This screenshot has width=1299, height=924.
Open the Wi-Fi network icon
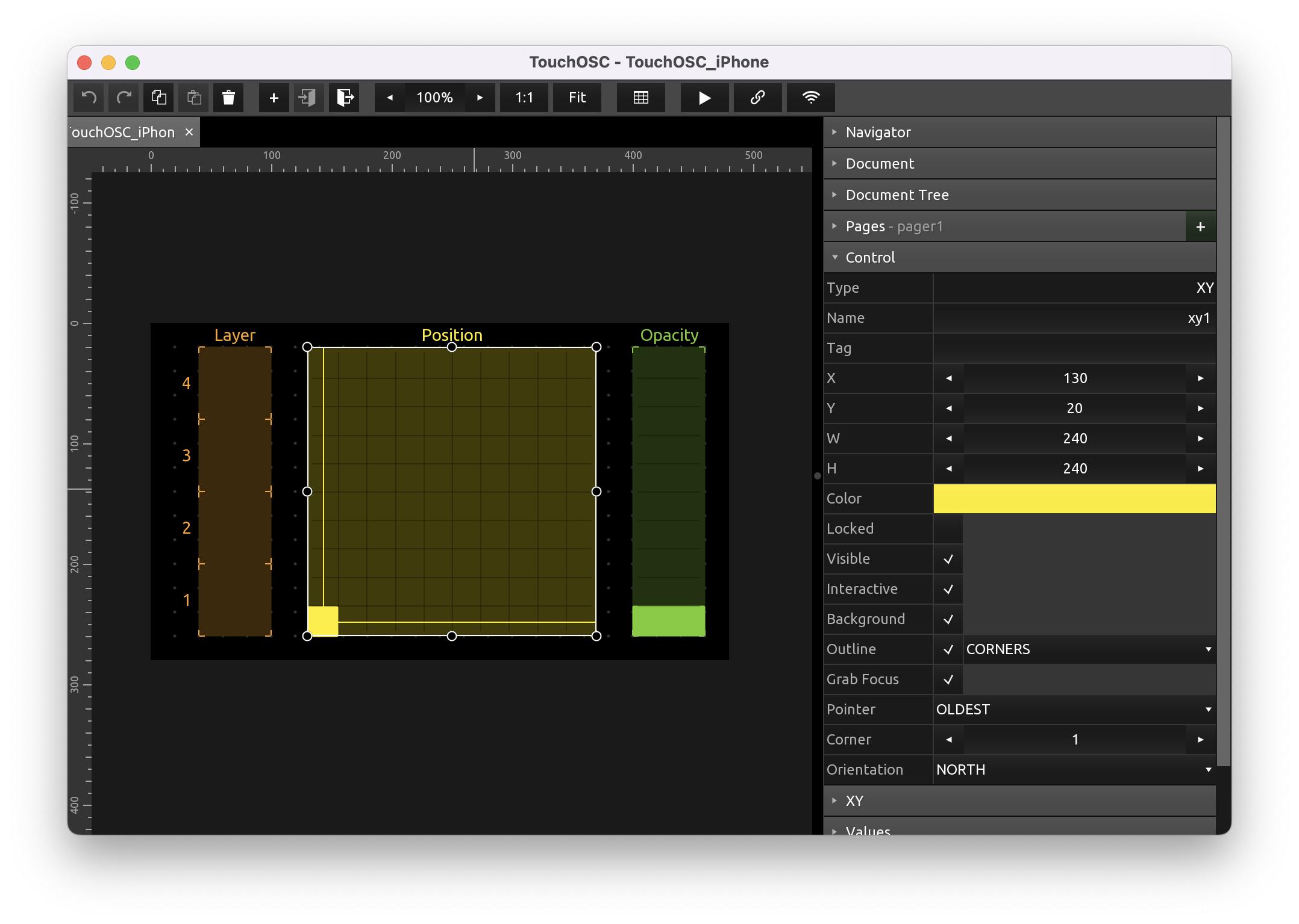811,98
